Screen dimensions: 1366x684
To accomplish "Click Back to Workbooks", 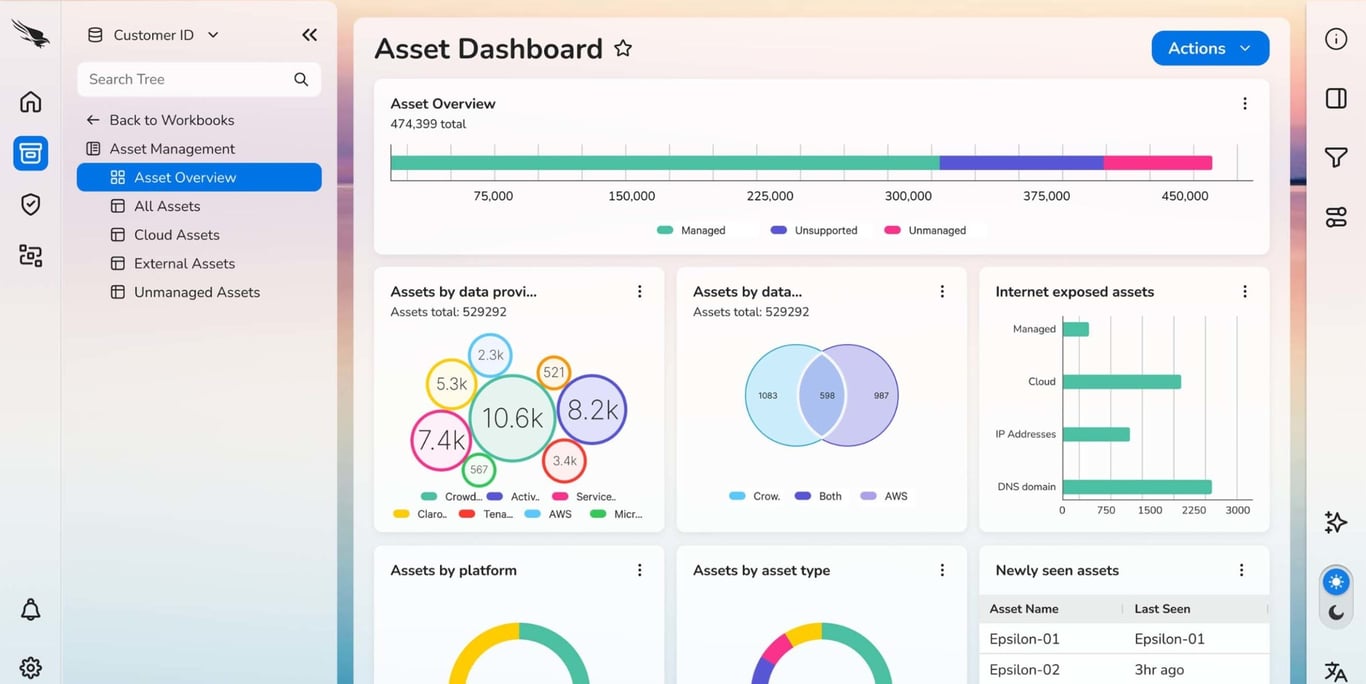I will tap(172, 119).
